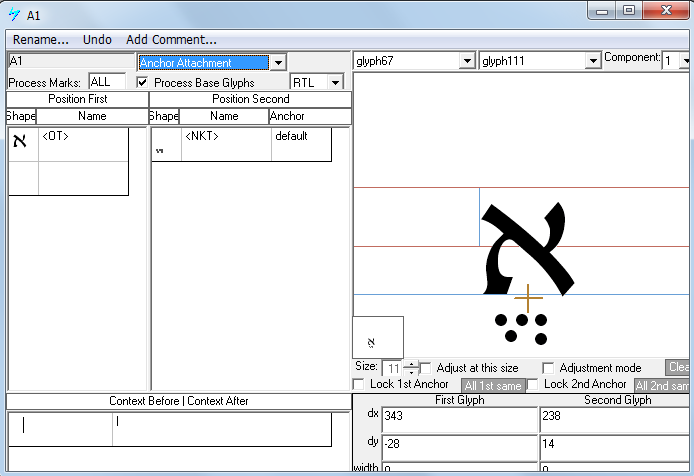Click the All 1st same button
The width and height of the screenshot is (694, 476).
[493, 386]
